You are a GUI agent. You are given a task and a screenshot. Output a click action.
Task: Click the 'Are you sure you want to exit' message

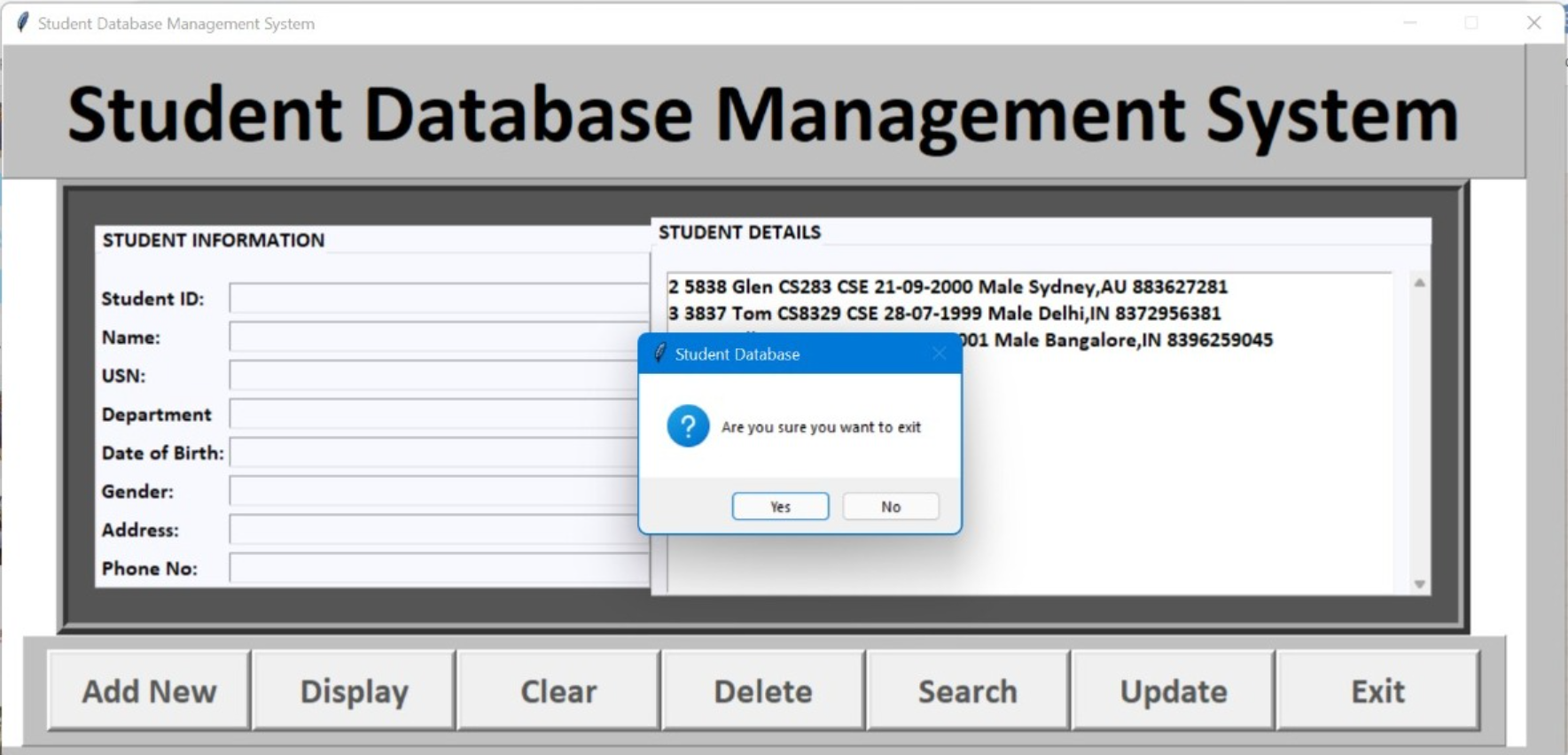coord(821,427)
